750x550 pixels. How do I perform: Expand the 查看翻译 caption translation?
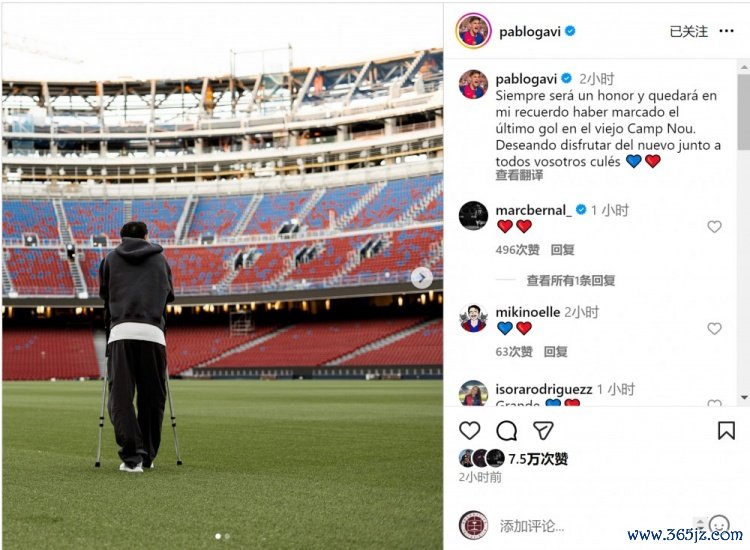pos(519,176)
